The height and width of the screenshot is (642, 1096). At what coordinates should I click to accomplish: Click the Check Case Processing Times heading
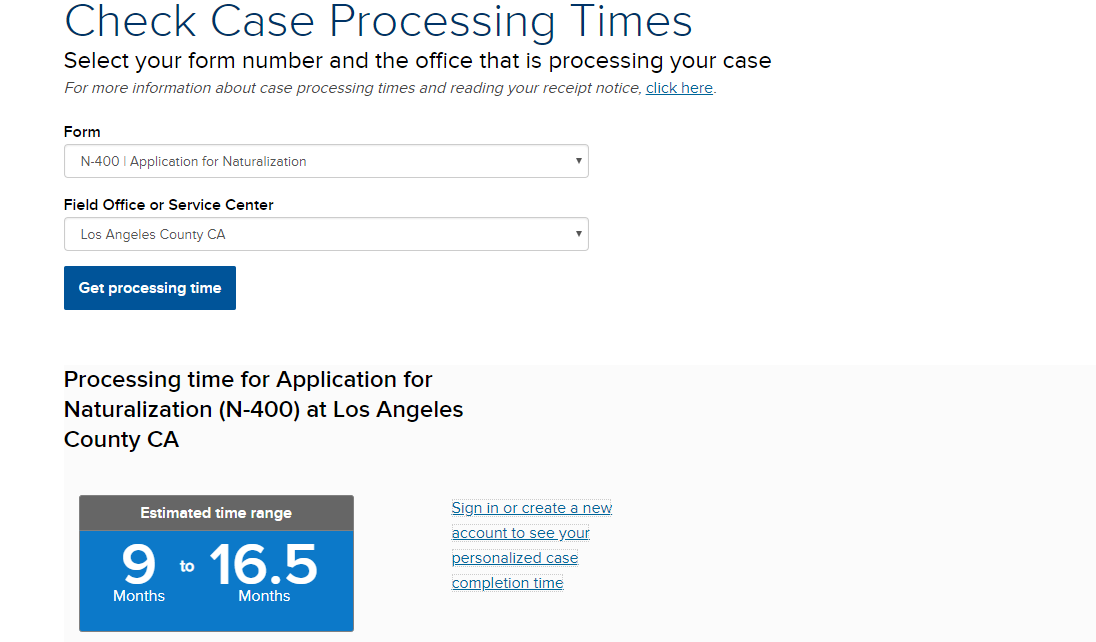tap(378, 21)
